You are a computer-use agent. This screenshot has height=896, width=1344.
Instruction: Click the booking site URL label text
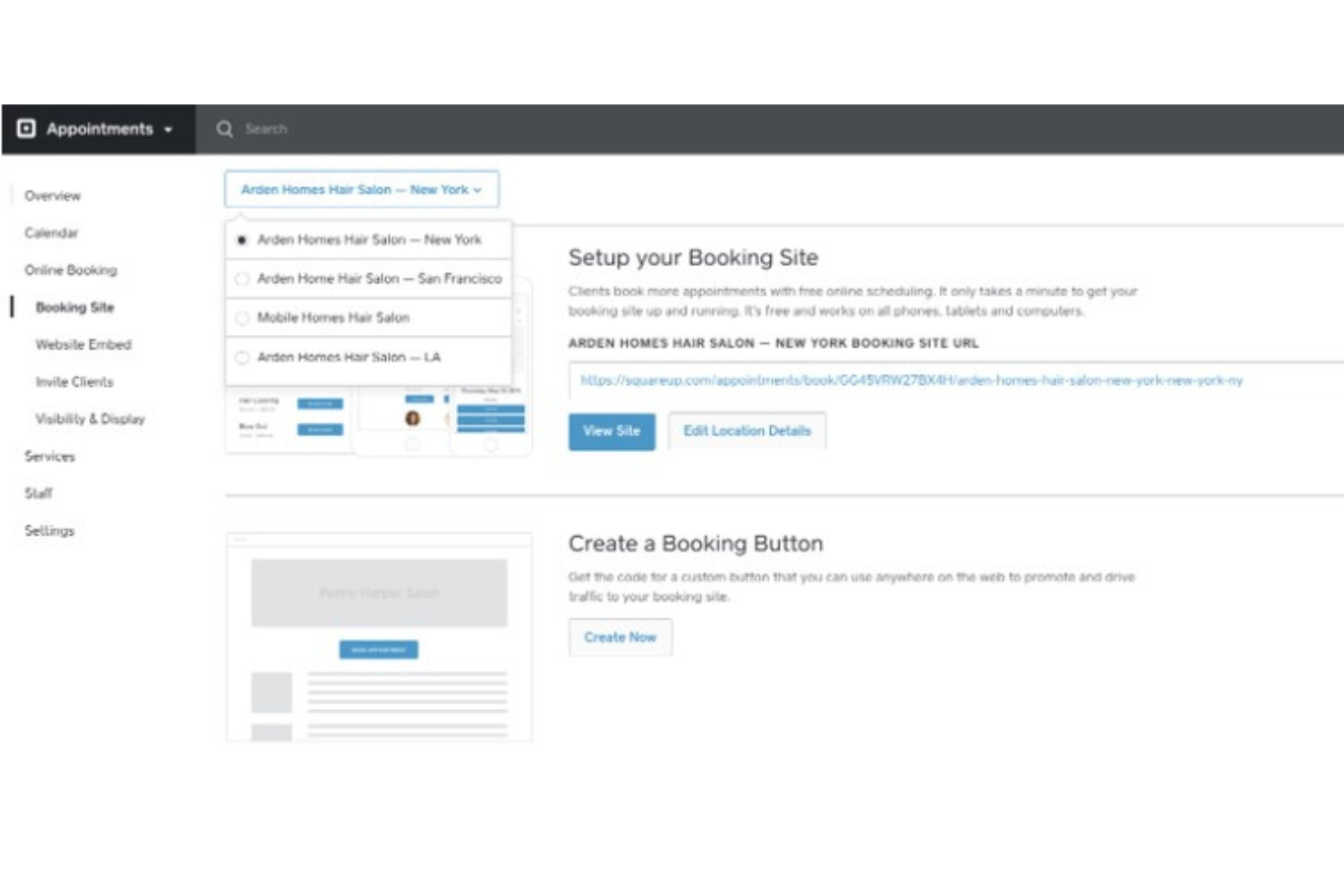coord(774,343)
